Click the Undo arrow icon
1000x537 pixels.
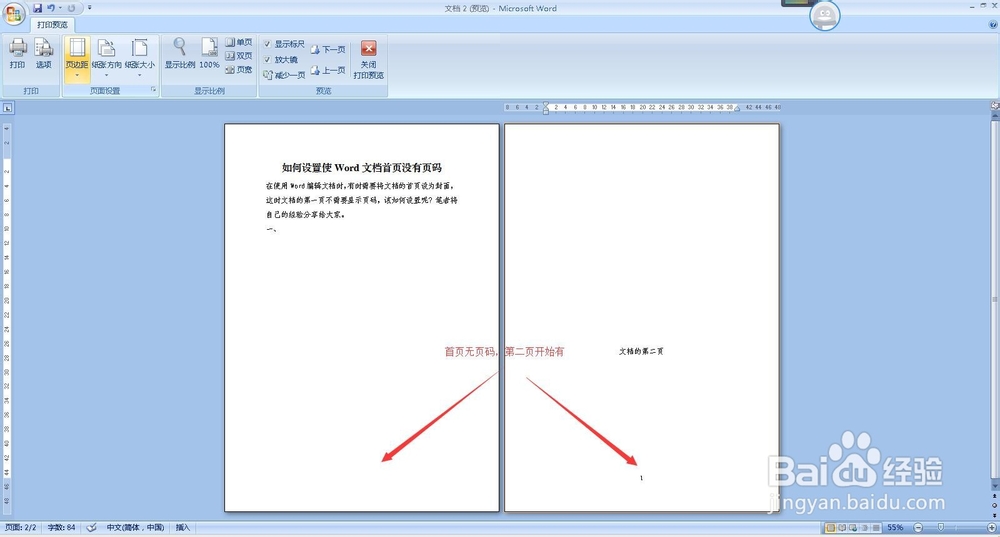tap(50, 8)
